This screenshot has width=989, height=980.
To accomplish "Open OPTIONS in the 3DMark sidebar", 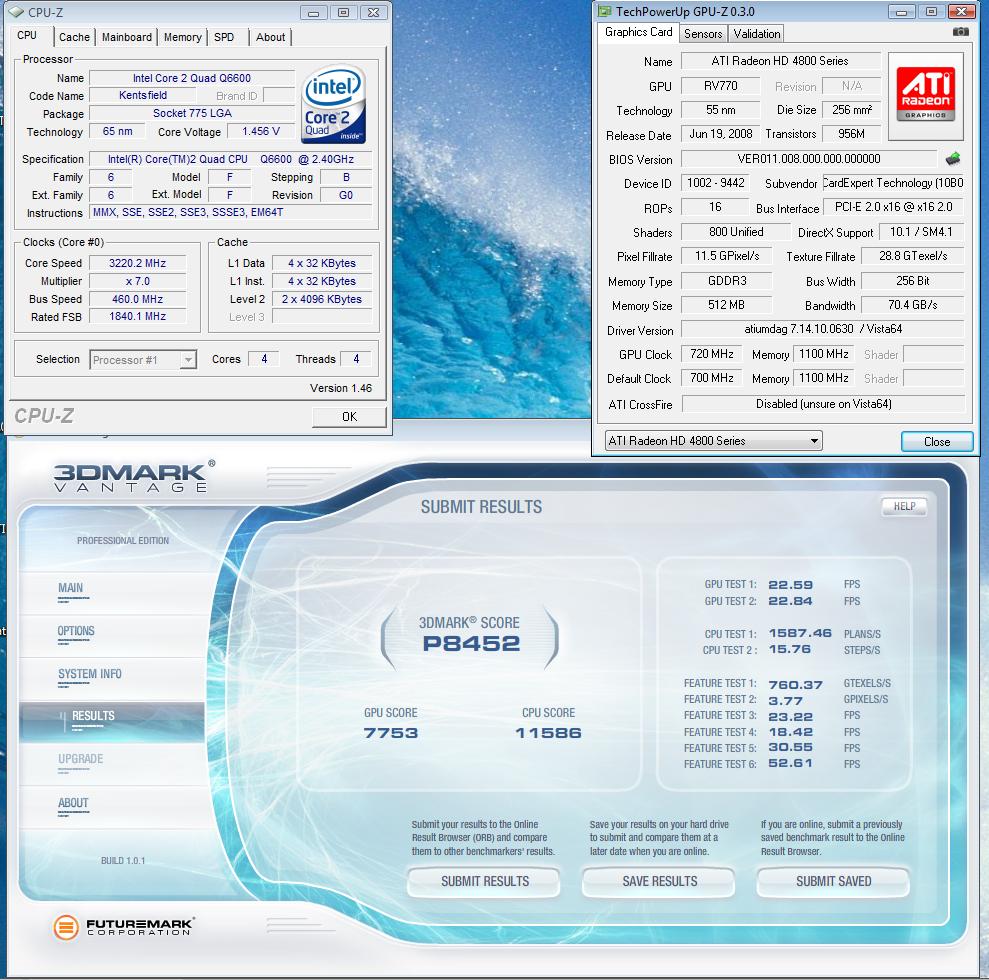I will pyautogui.click(x=76, y=631).
